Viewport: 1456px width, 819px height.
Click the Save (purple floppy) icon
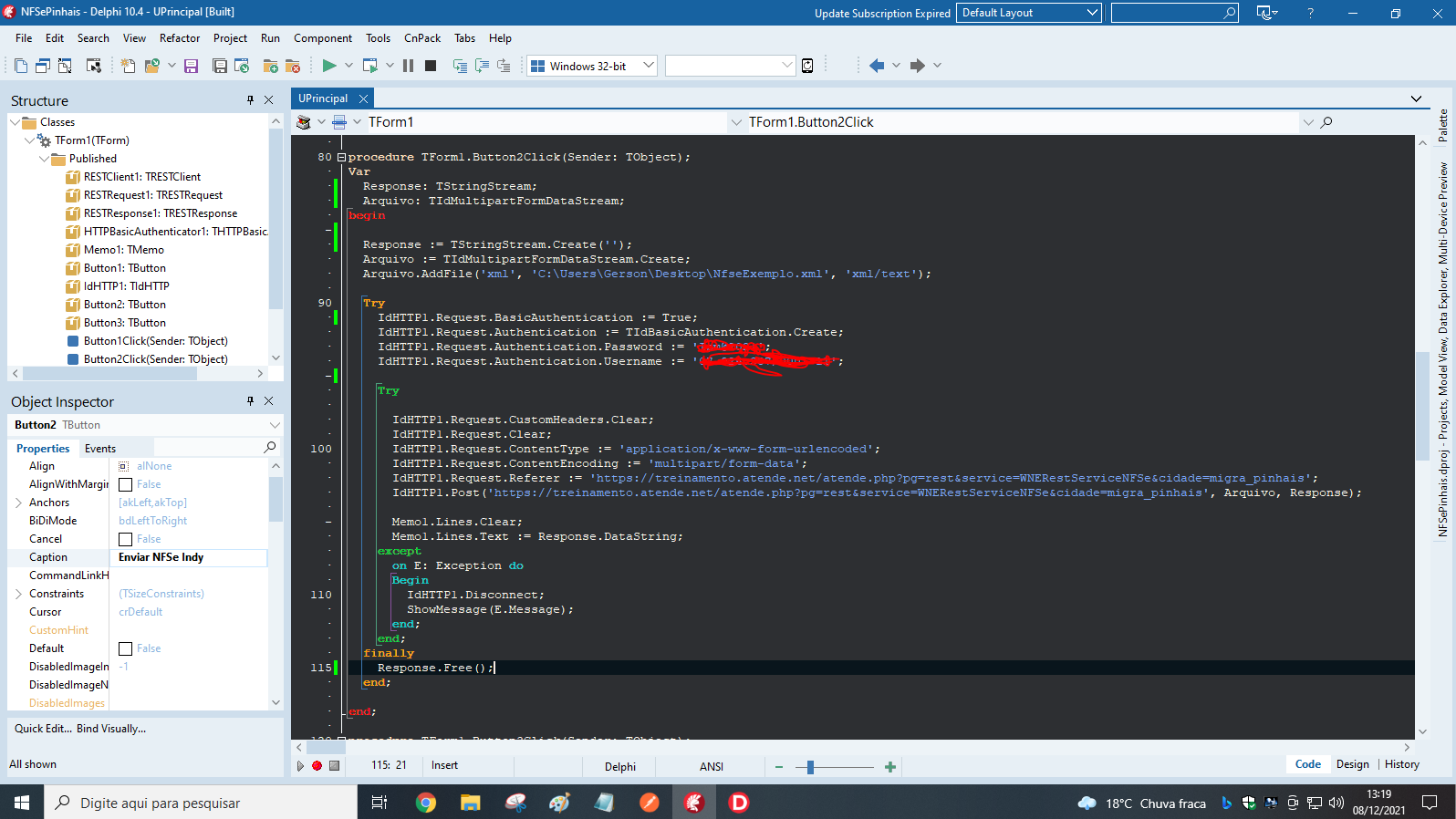pos(191,66)
